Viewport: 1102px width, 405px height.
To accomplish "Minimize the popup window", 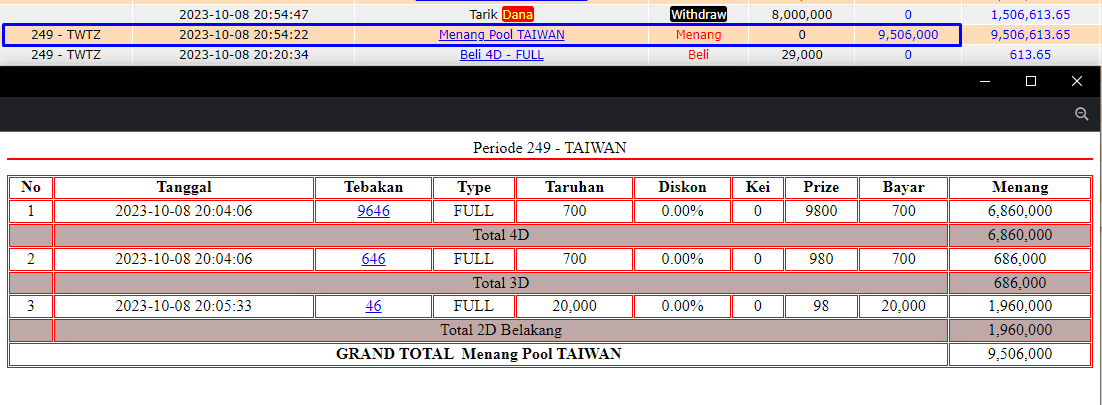I will click(985, 82).
